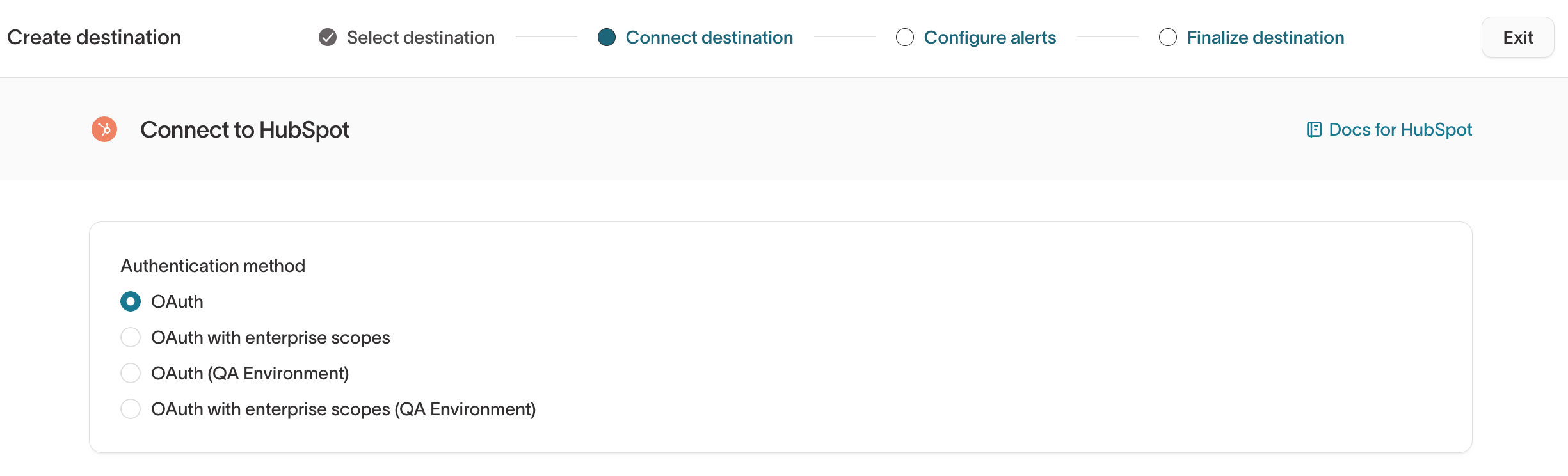The image size is (1568, 476).
Task: Click the empty circle icon for Configure alerts
Action: click(x=904, y=37)
